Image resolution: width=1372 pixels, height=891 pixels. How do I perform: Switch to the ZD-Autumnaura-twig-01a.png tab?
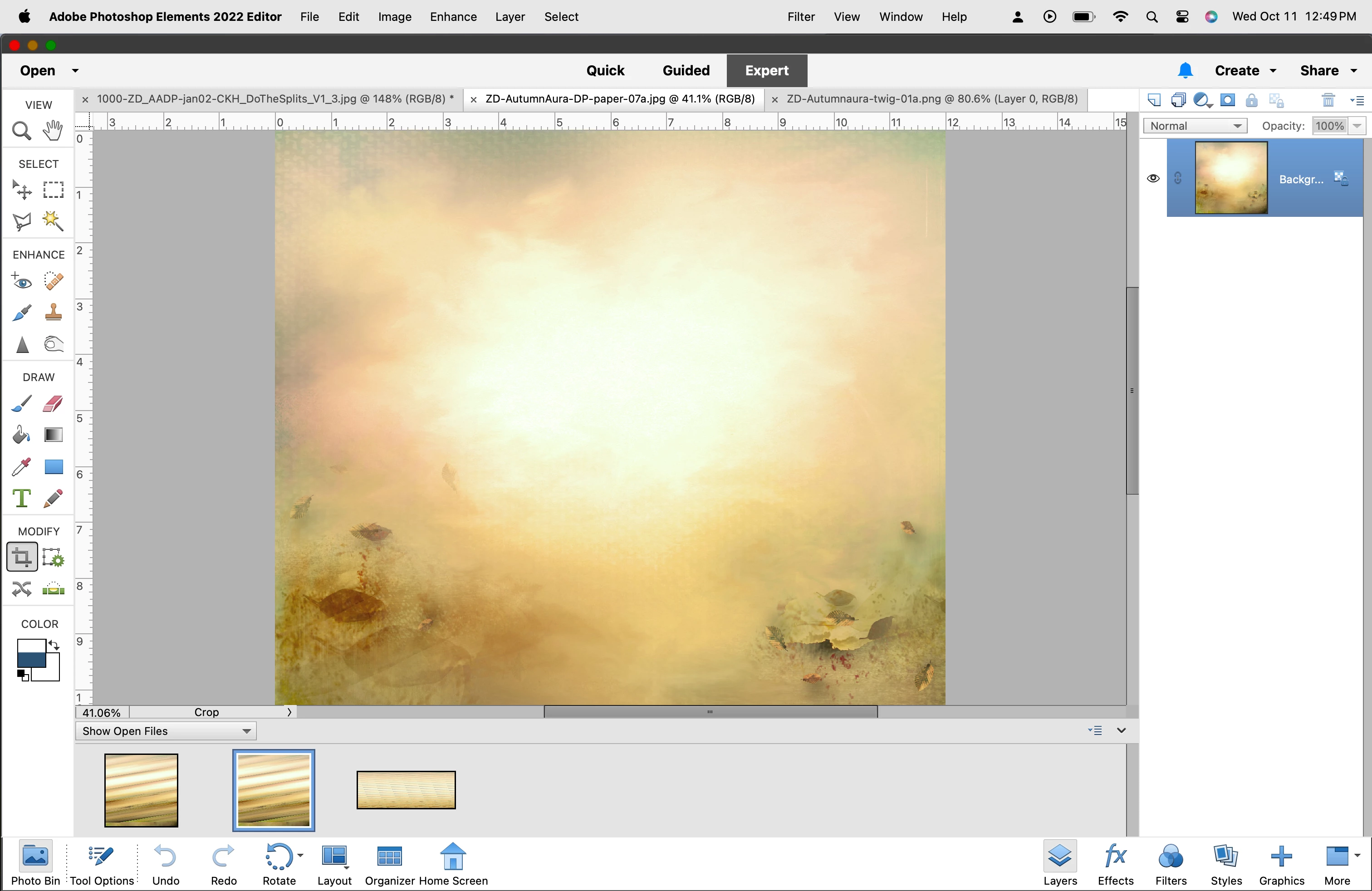(x=931, y=98)
